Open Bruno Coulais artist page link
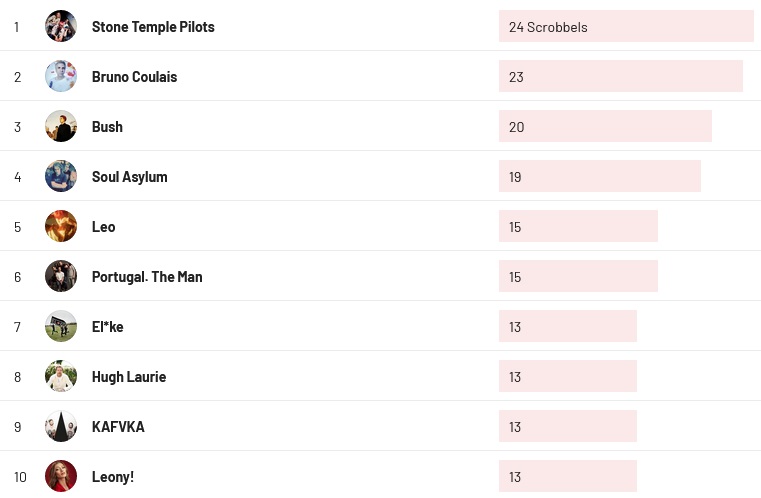 pos(134,77)
